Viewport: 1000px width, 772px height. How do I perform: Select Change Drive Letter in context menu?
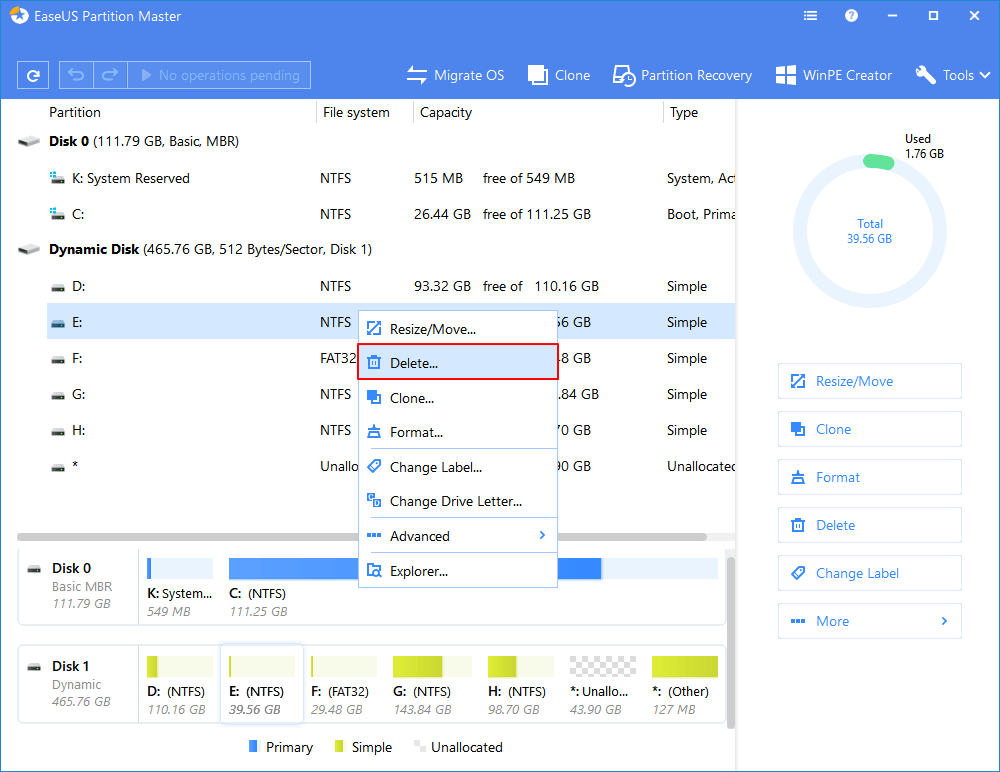(x=458, y=501)
